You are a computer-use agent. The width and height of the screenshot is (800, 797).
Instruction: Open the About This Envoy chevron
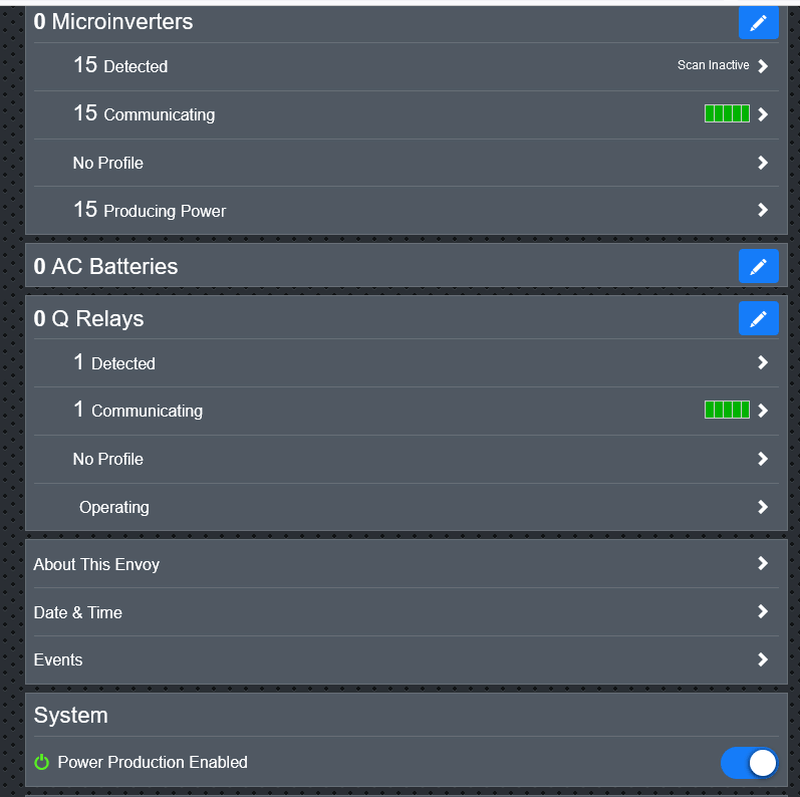763,564
